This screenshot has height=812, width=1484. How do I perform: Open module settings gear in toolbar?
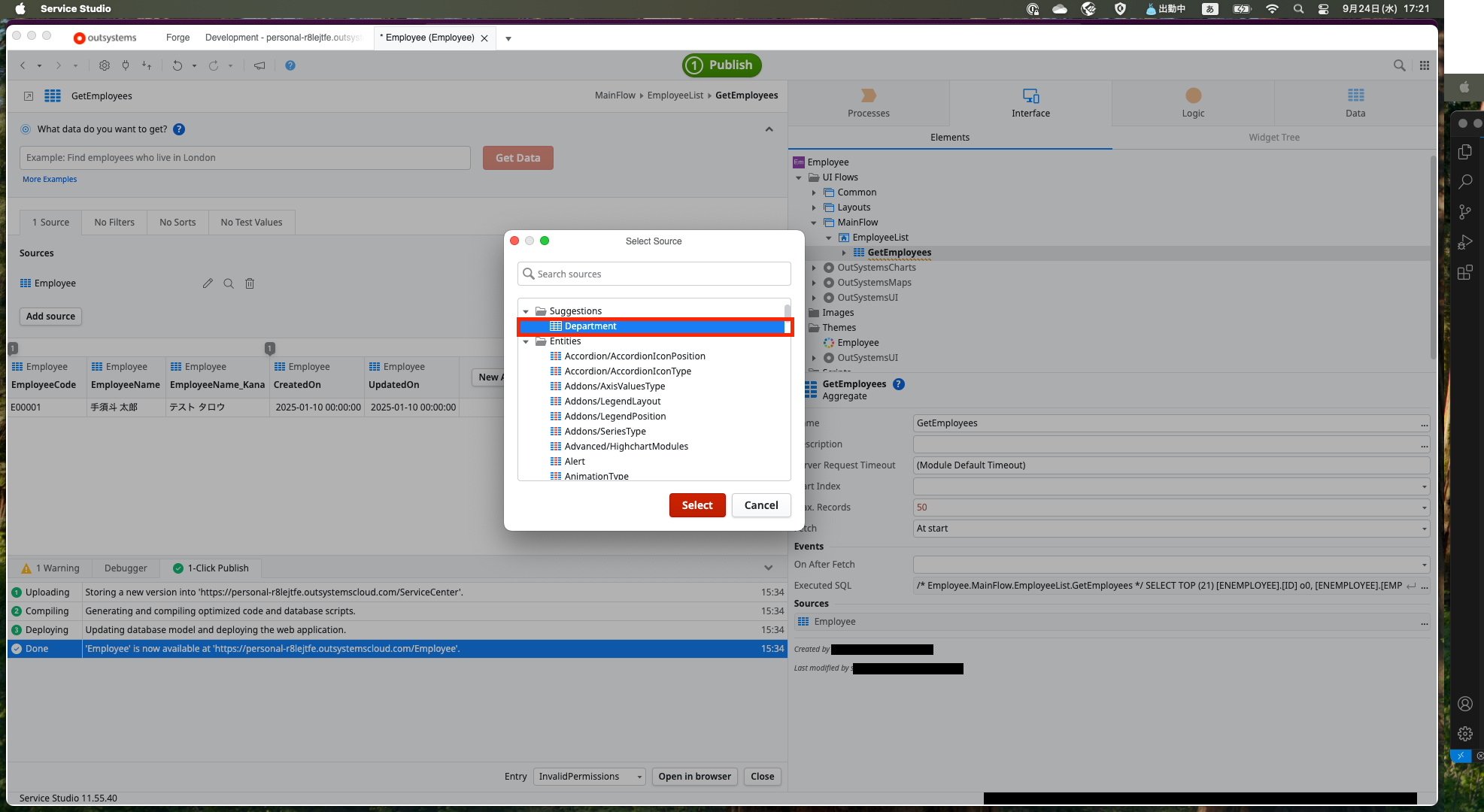105,65
